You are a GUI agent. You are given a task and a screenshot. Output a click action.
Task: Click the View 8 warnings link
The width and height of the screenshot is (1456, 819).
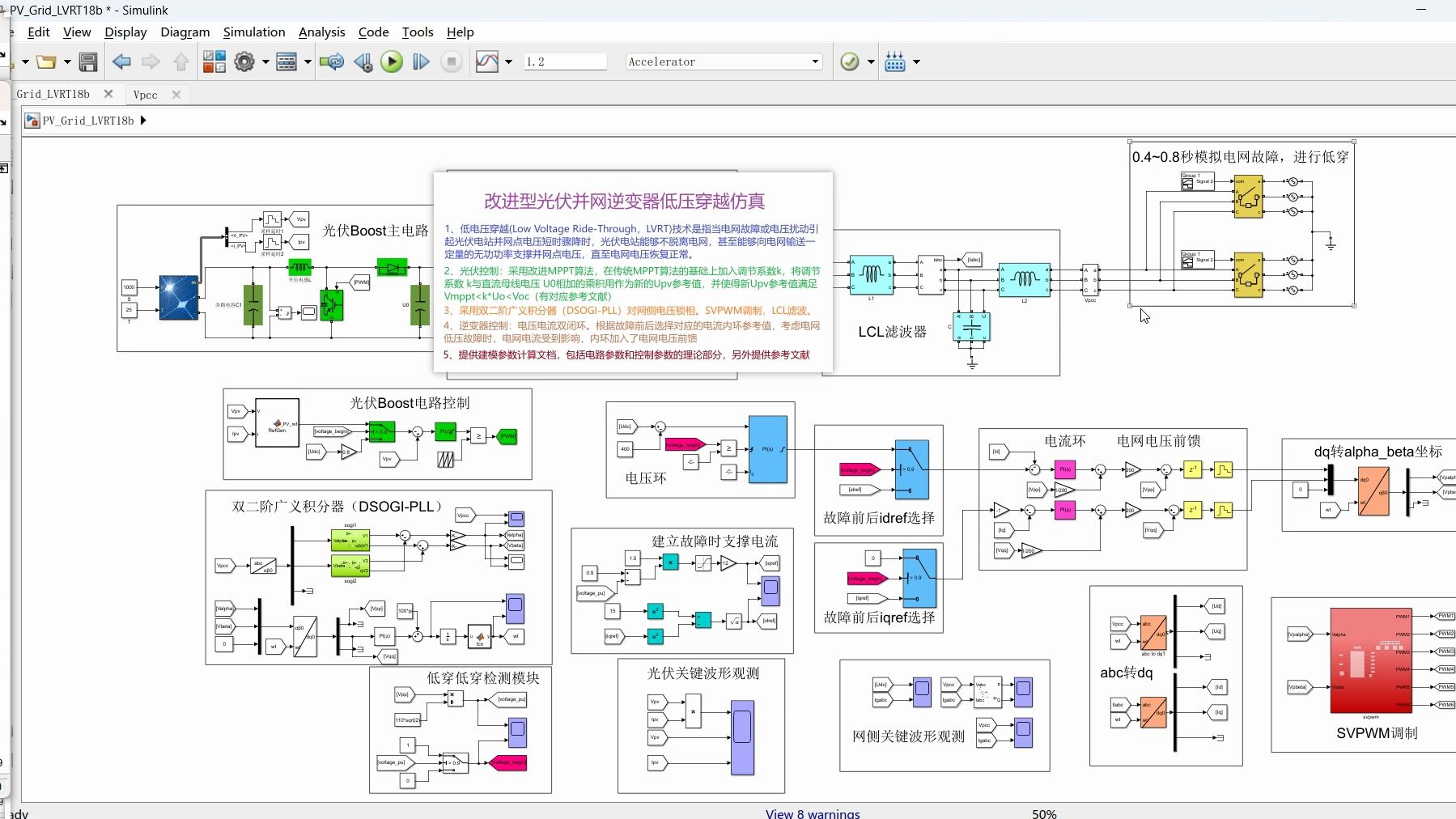pyautogui.click(x=813, y=813)
